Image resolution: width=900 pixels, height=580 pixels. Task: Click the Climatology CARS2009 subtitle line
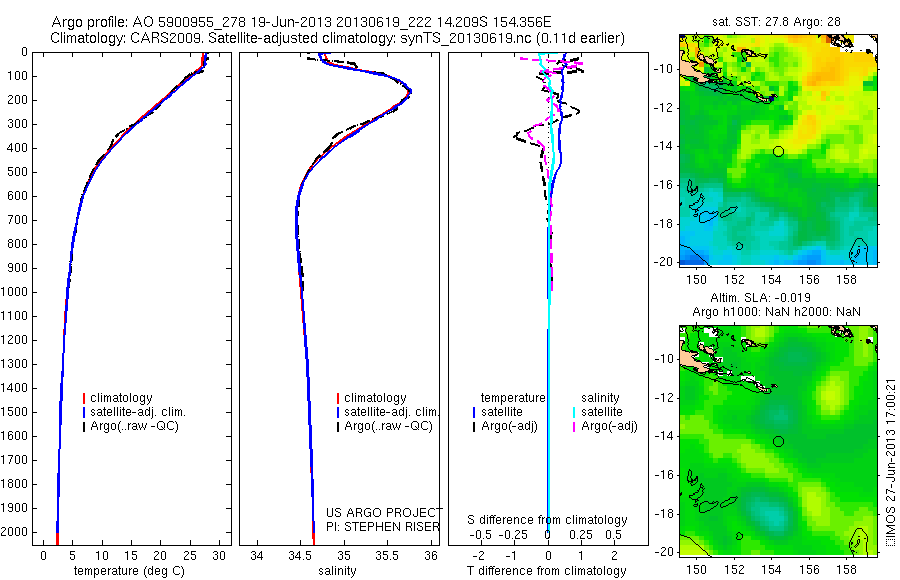(338, 38)
